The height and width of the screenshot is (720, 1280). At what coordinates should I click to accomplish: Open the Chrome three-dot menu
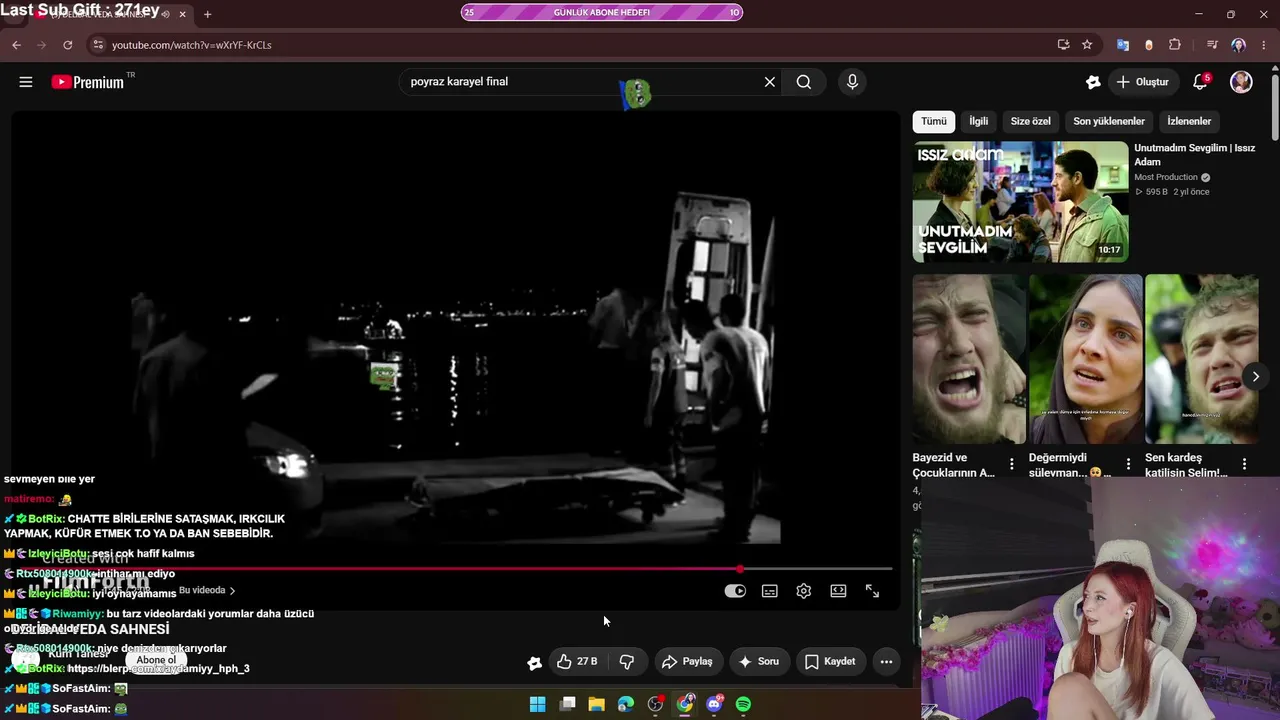click(1264, 45)
